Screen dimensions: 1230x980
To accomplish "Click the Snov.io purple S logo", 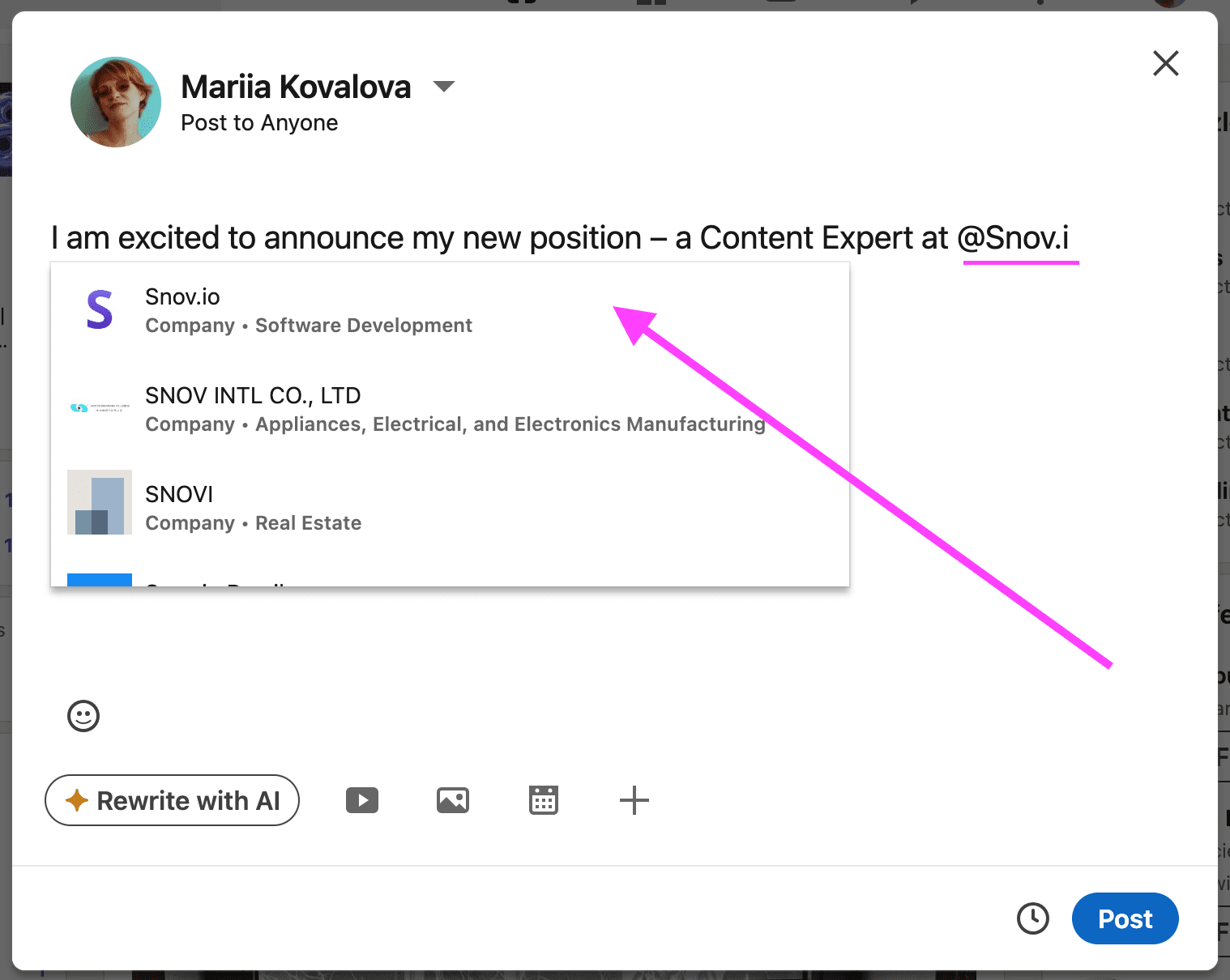I will [x=100, y=310].
